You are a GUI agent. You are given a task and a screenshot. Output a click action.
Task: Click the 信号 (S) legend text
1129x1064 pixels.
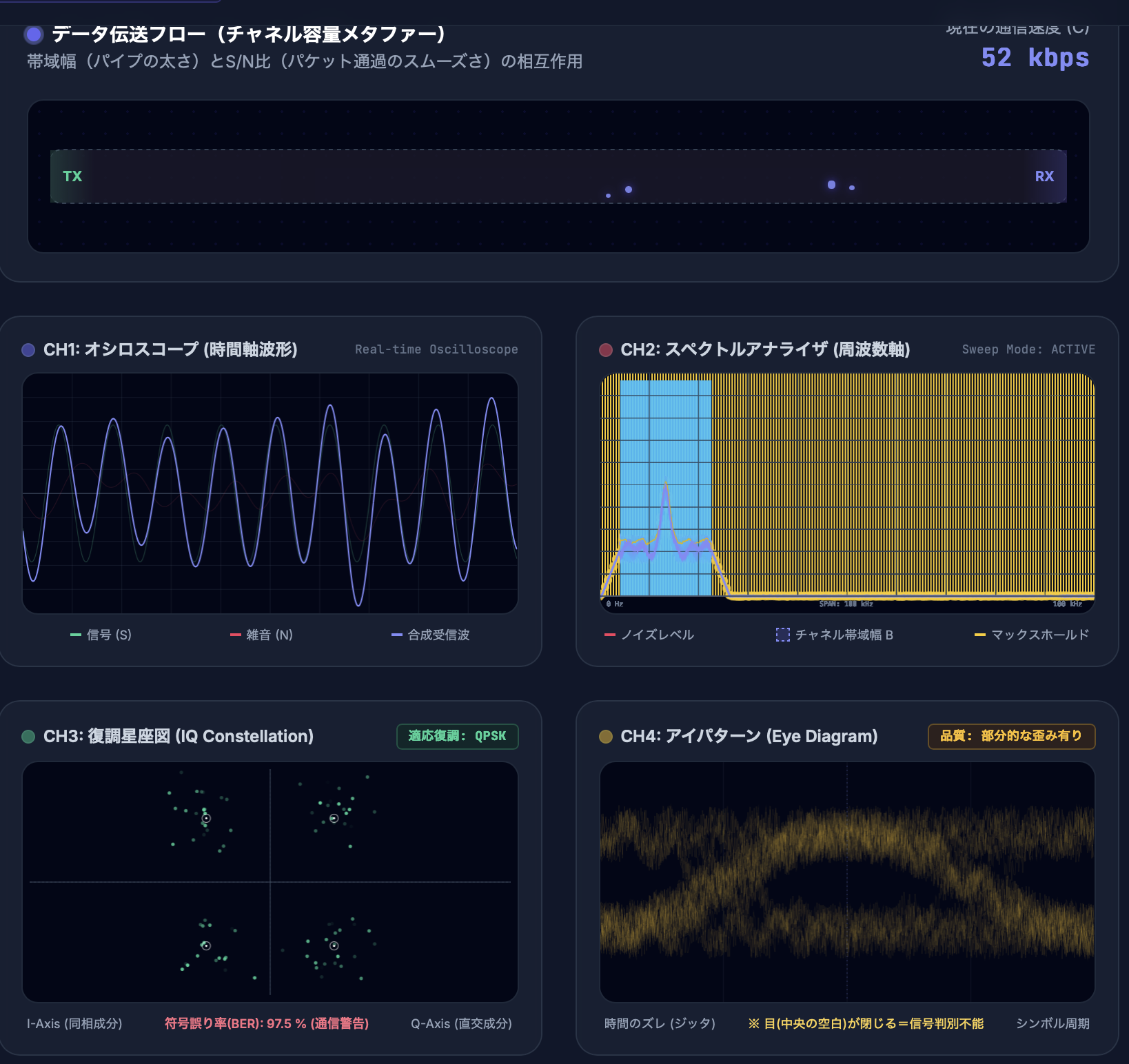[x=109, y=635]
